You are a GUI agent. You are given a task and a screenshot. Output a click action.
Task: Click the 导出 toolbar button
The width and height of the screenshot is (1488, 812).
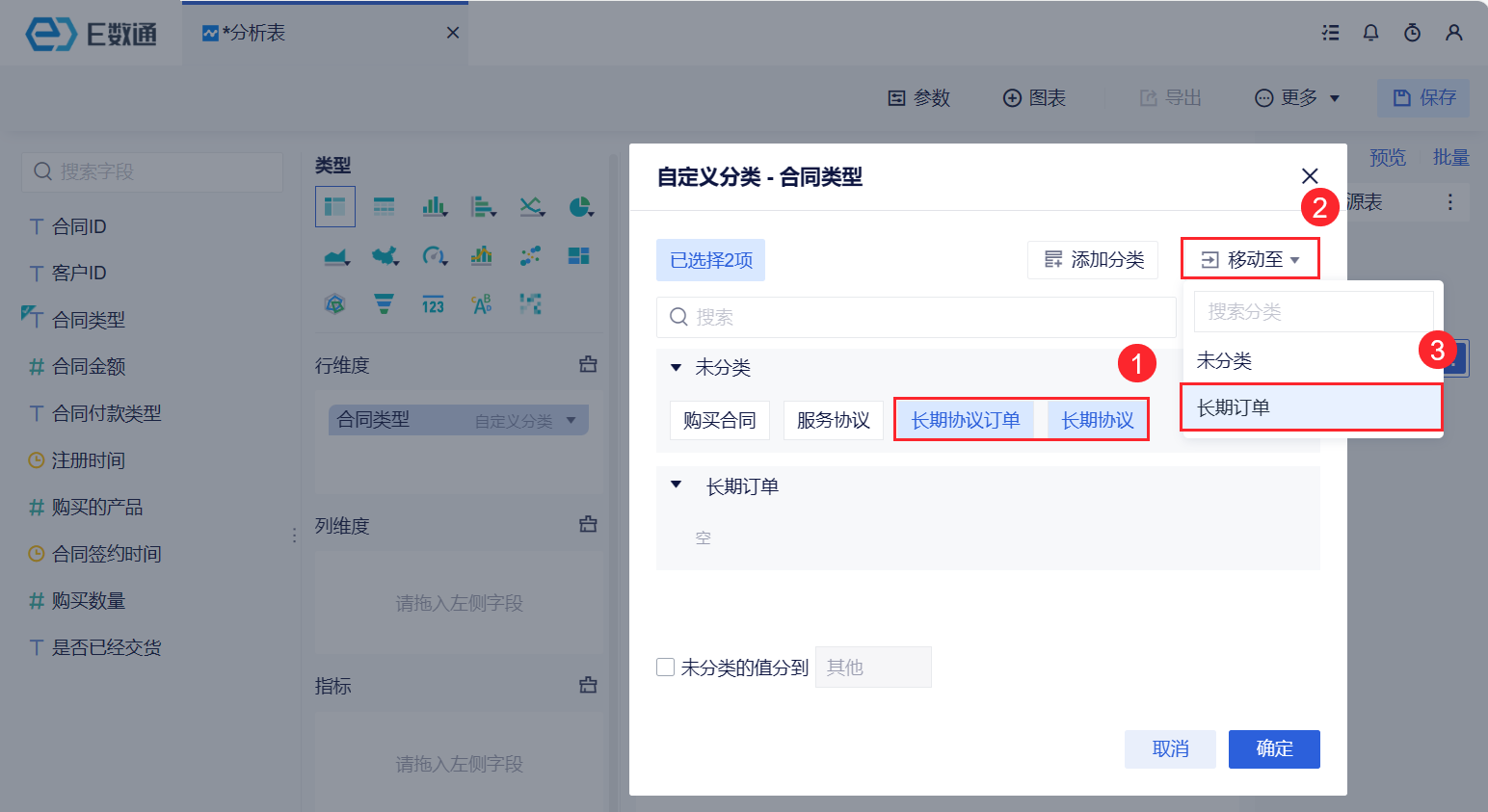(x=1170, y=98)
